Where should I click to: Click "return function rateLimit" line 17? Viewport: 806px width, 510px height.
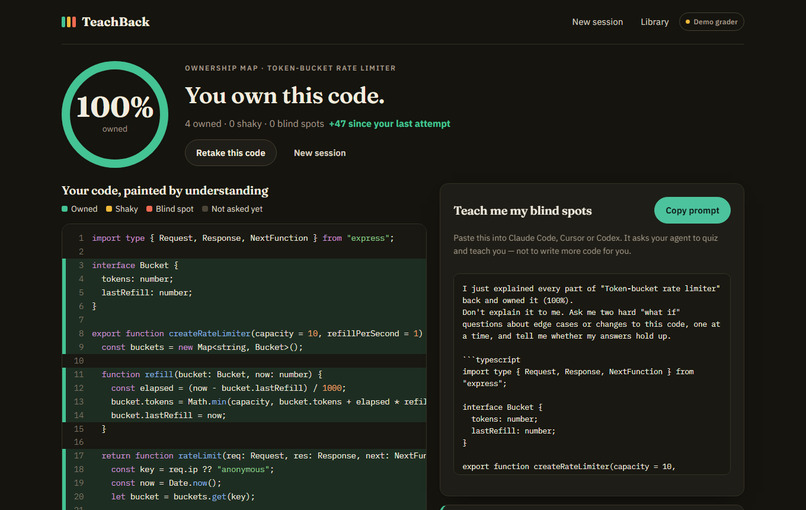[264, 456]
